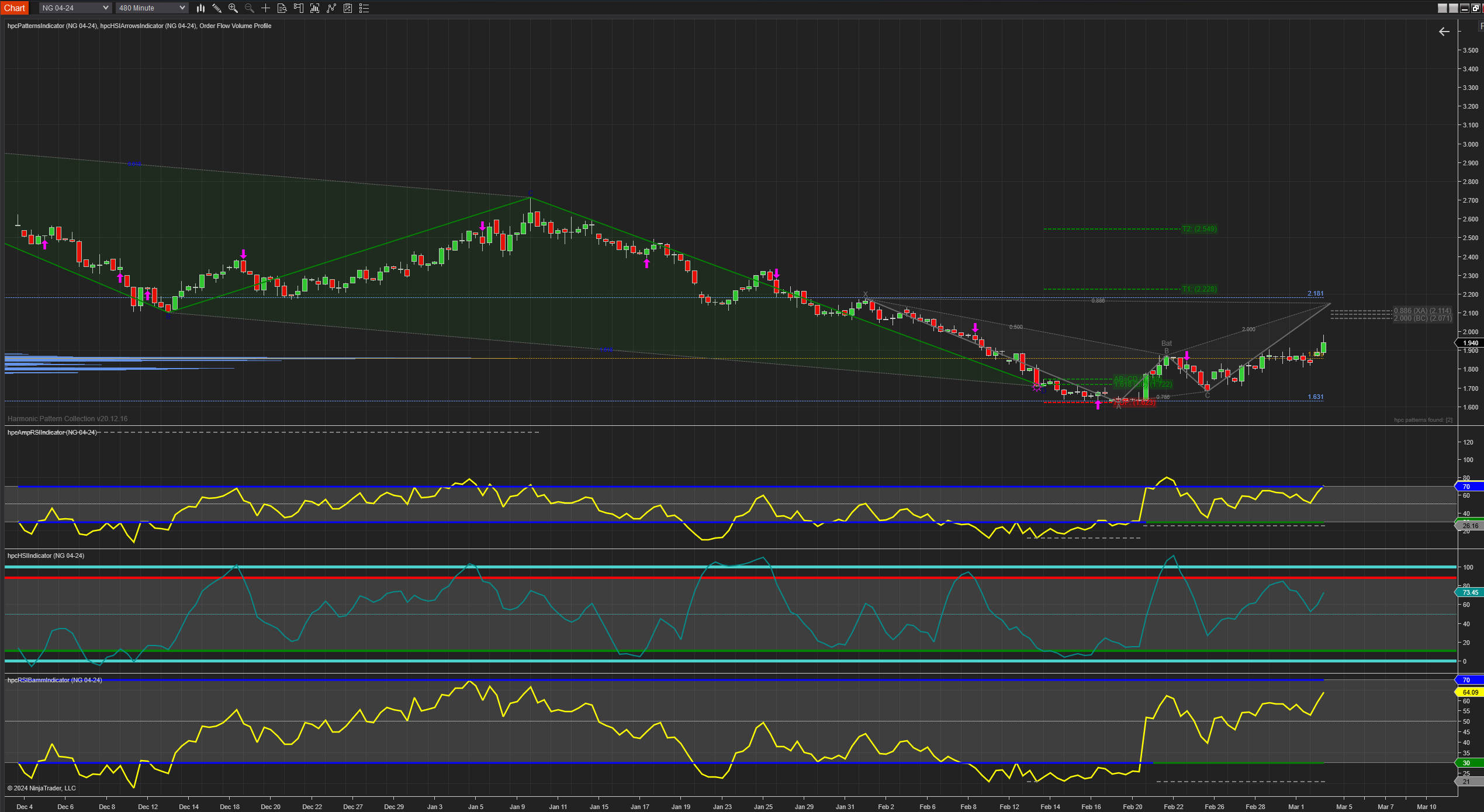Click the left arrow scroll button
Screen dimensions: 1484x812
pyautogui.click(x=1444, y=32)
